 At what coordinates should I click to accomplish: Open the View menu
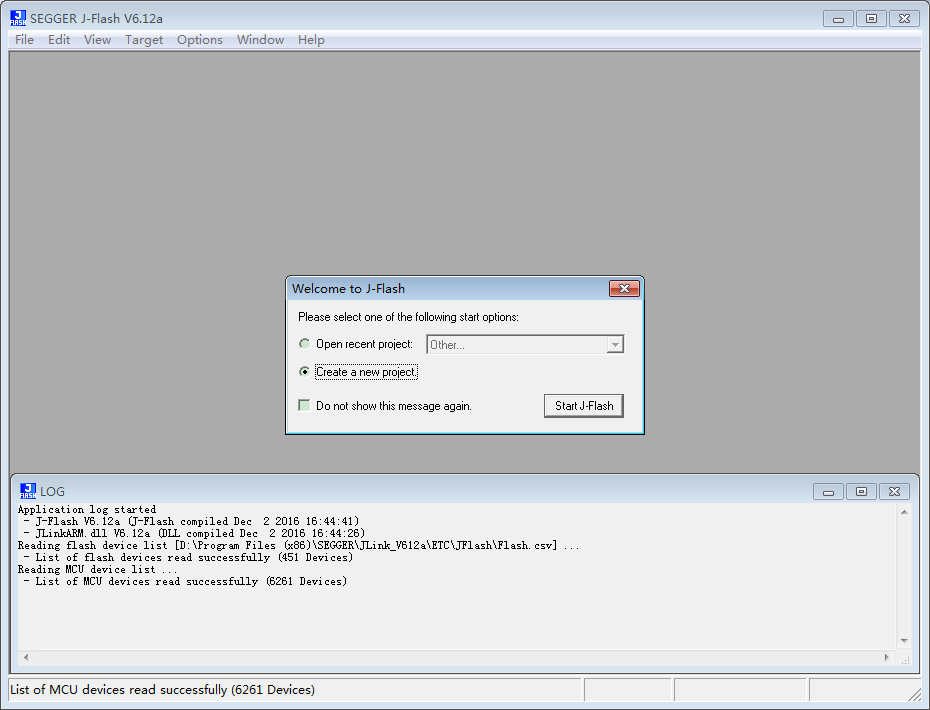pyautogui.click(x=97, y=40)
